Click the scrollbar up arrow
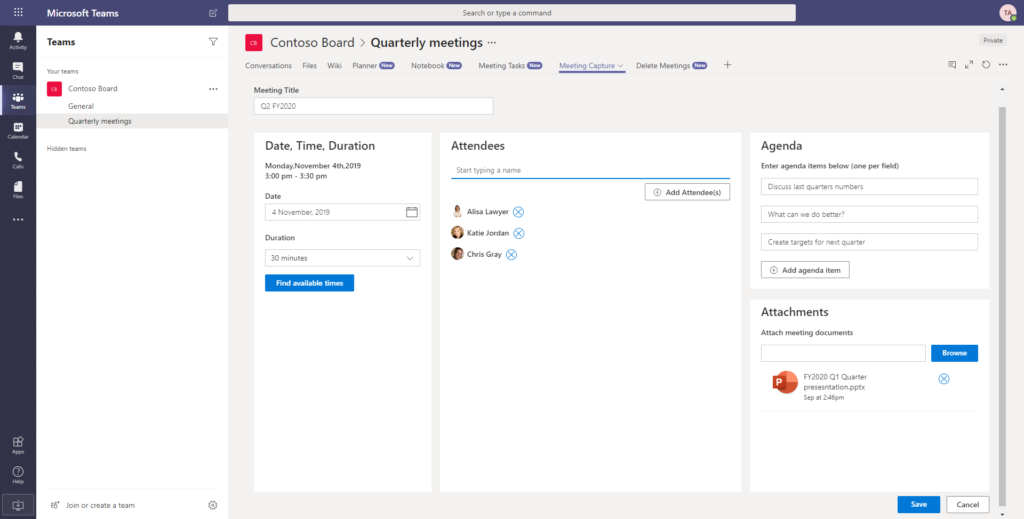This screenshot has width=1024, height=519. 1002,89
